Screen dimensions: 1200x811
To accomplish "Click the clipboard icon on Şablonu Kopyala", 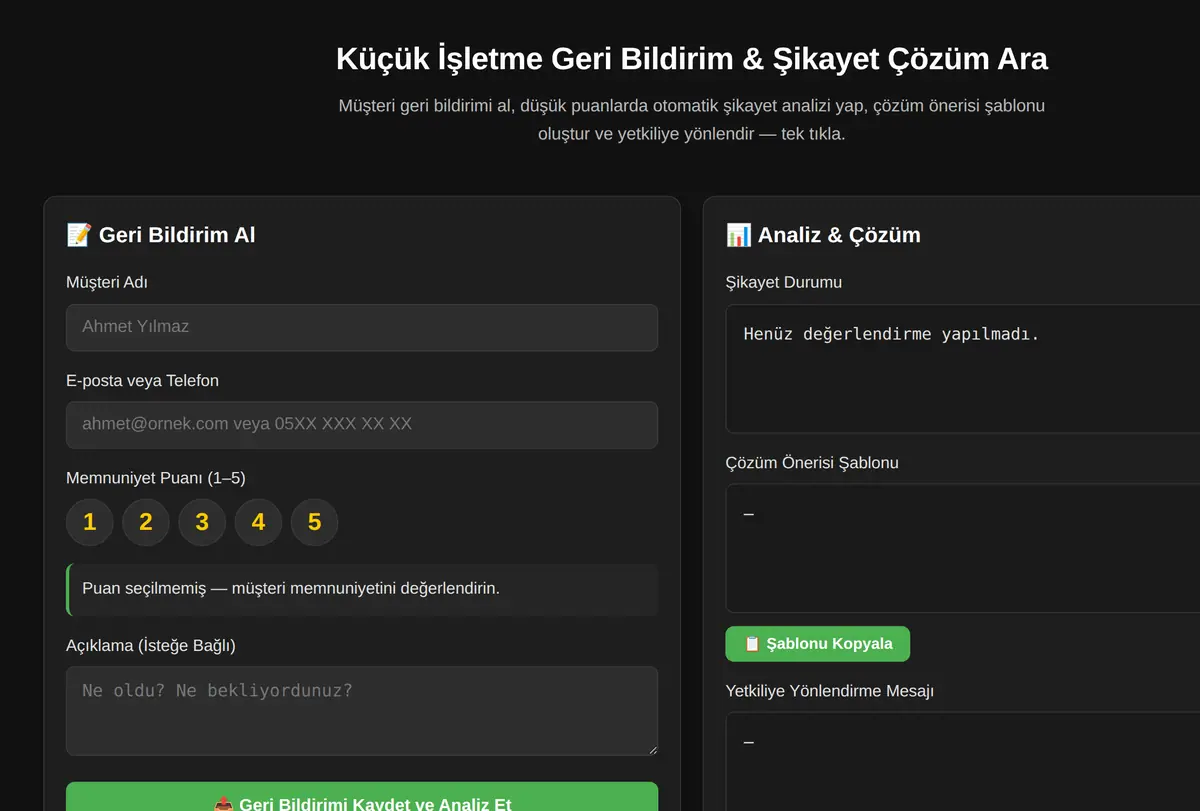I will pyautogui.click(x=753, y=644).
